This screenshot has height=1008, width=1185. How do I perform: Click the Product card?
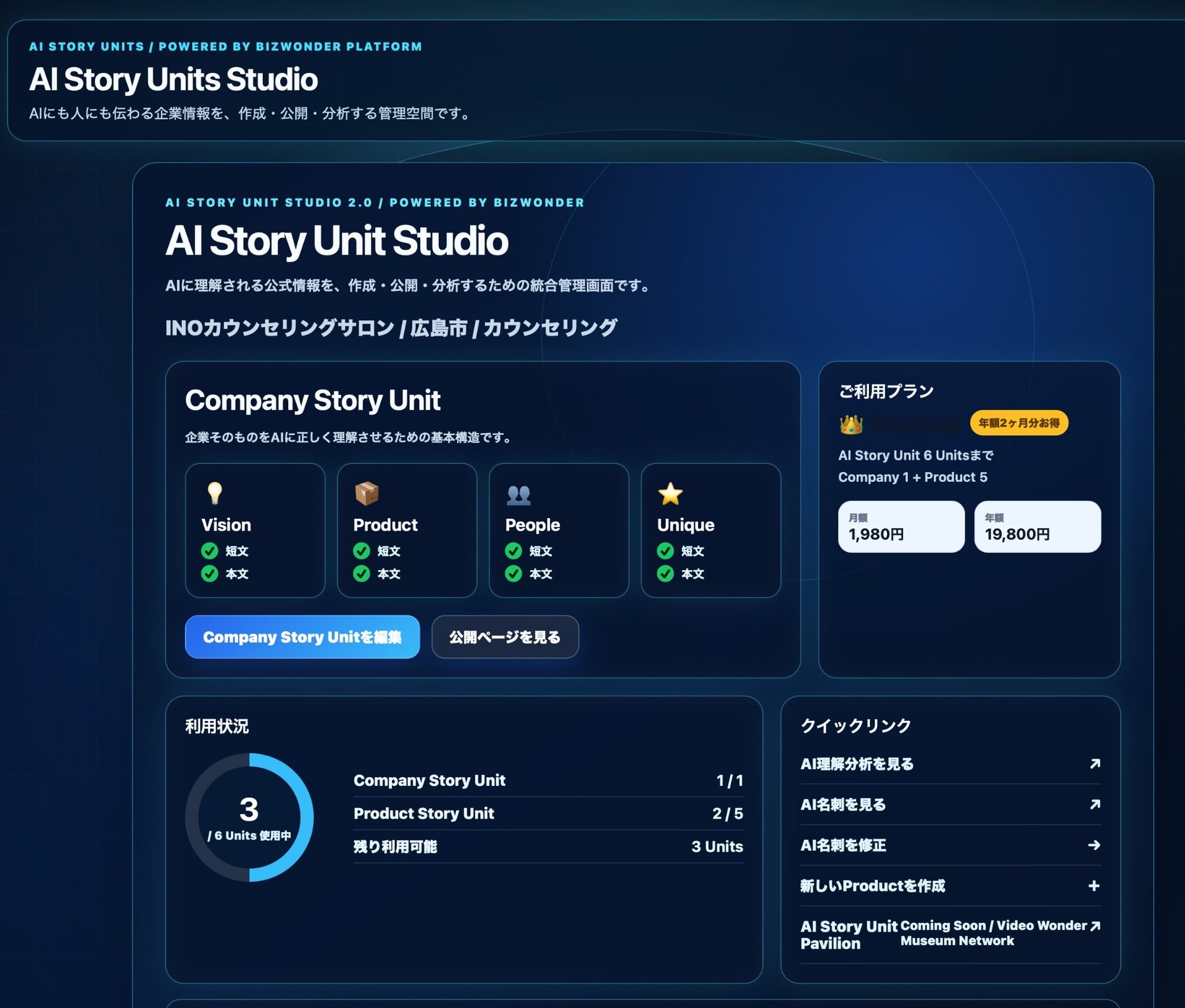click(x=407, y=531)
